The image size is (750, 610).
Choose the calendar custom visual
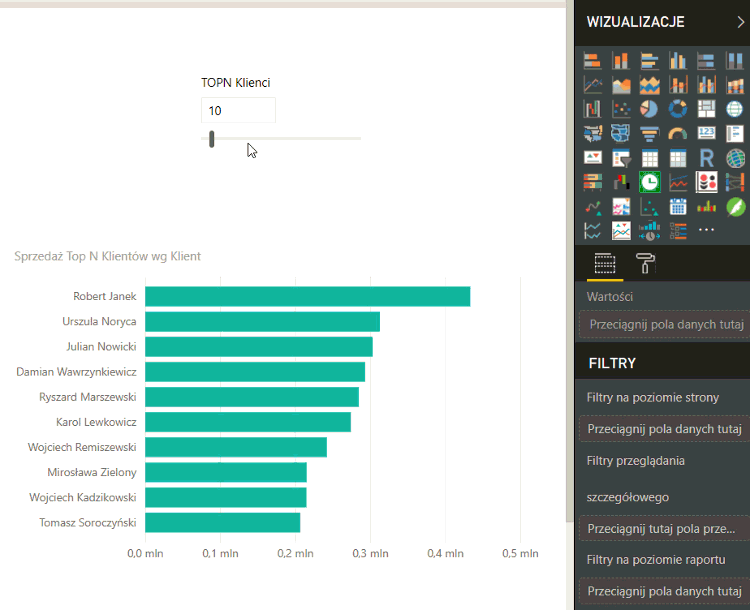coord(678,207)
